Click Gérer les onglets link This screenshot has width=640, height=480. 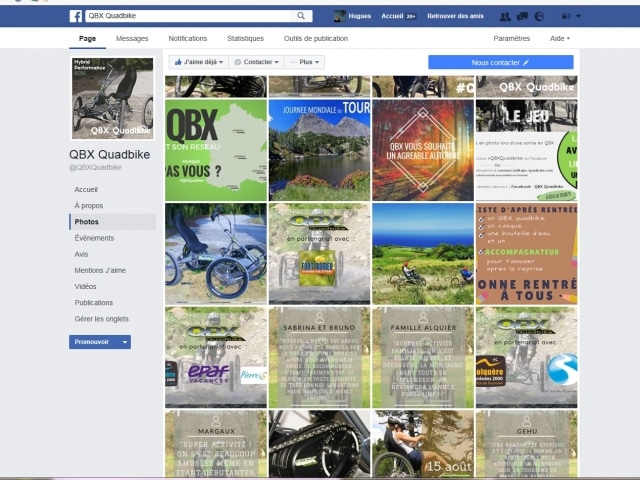pyautogui.click(x=101, y=319)
